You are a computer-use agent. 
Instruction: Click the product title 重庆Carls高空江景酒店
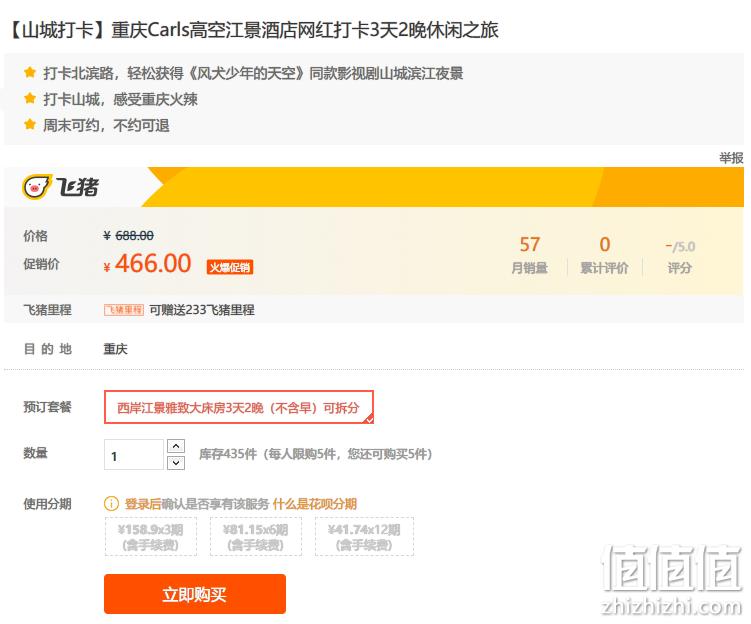pos(254,30)
